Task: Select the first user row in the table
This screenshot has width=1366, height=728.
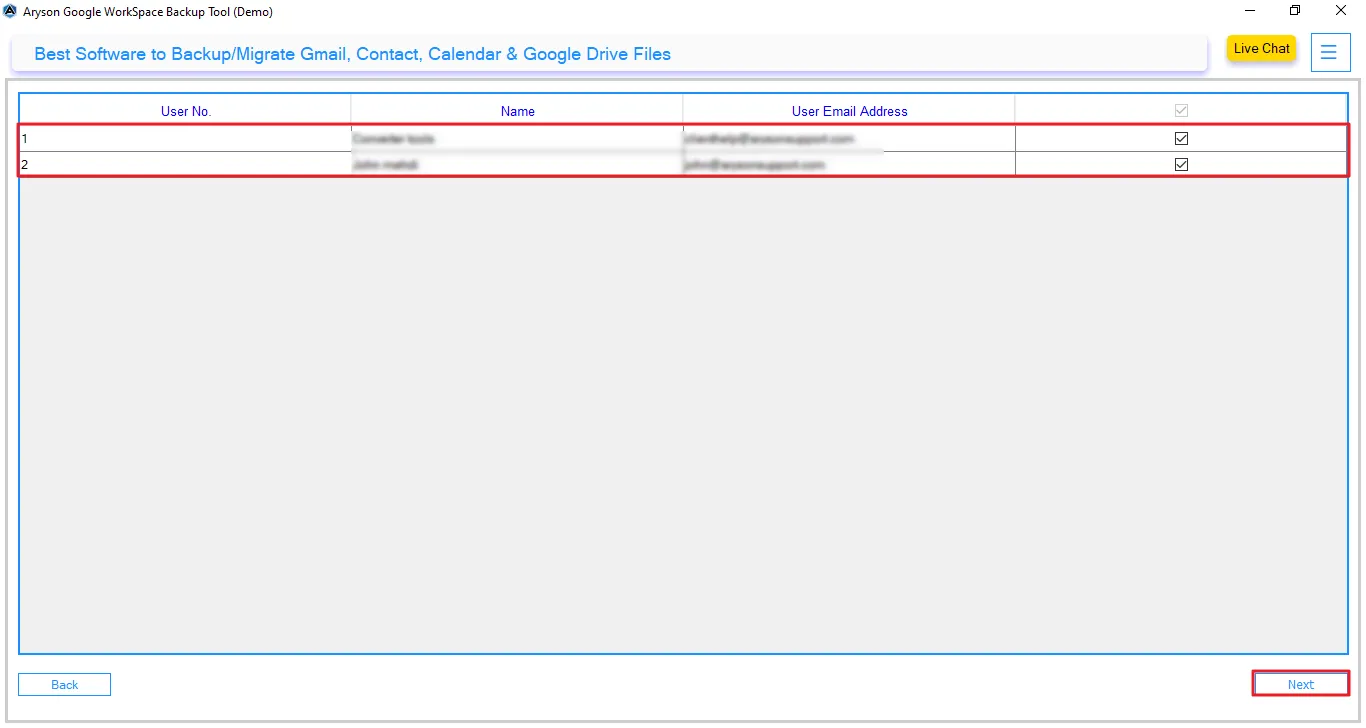Action: (500, 138)
